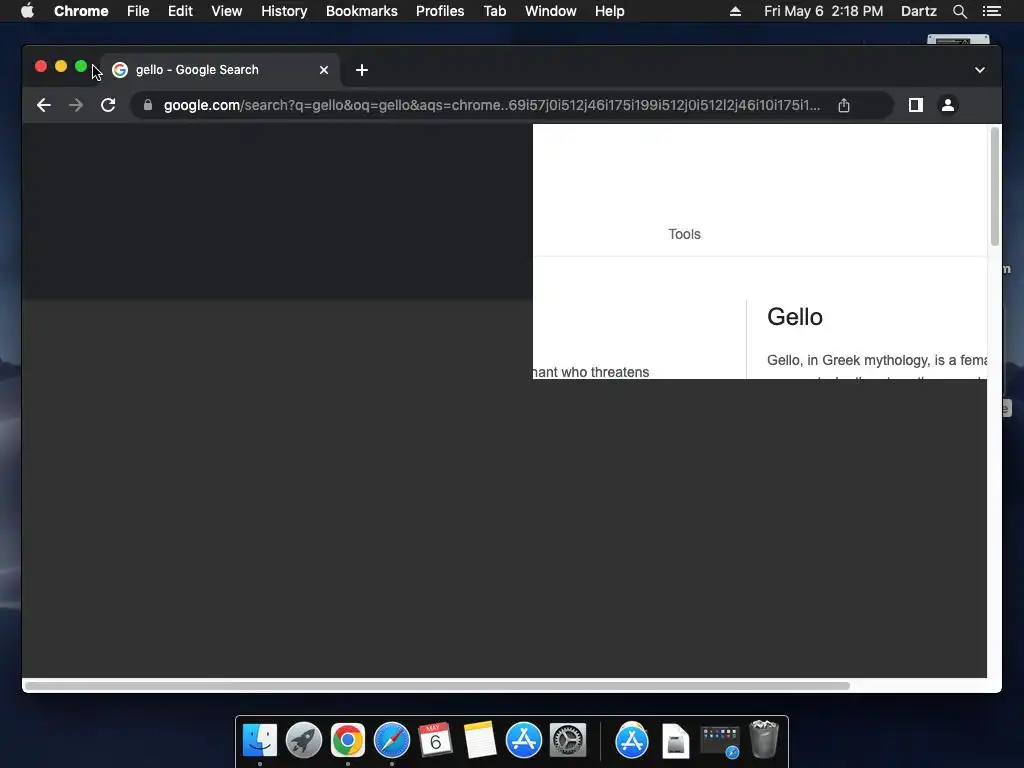The image size is (1024, 768).
Task: Open Calendar from the Dock
Action: tap(436, 741)
